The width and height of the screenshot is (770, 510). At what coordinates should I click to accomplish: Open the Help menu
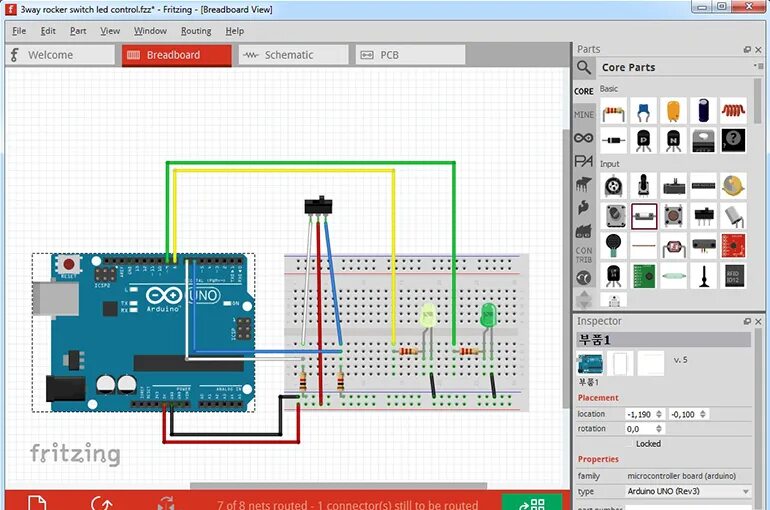pos(235,31)
